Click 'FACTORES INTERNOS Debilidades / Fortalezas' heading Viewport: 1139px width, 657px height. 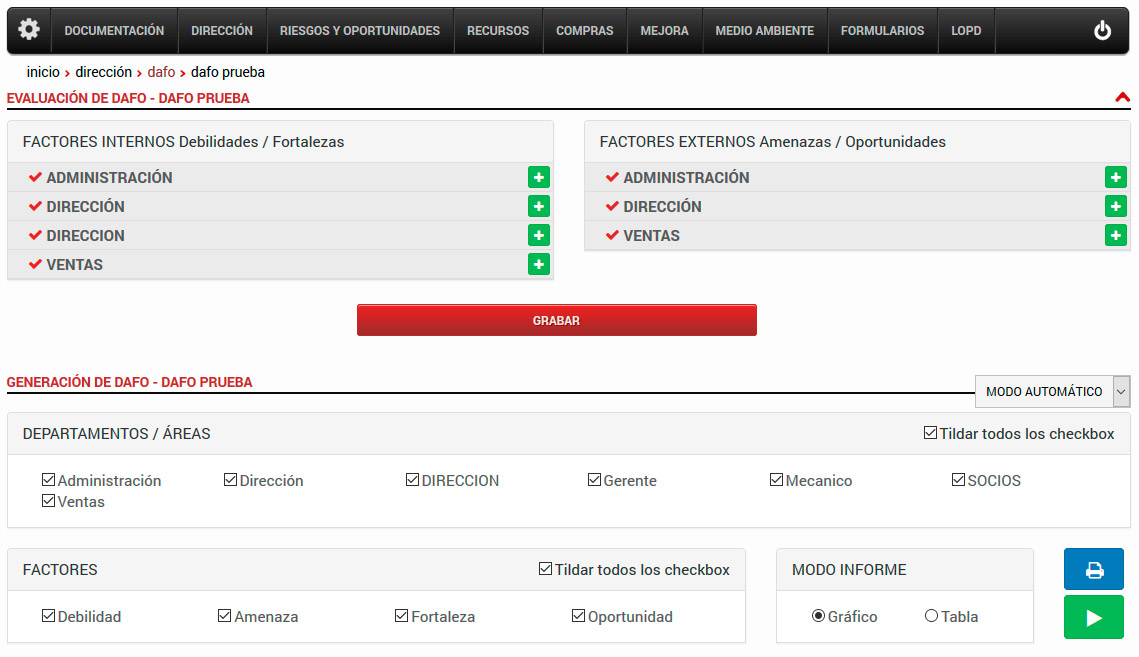pos(183,142)
